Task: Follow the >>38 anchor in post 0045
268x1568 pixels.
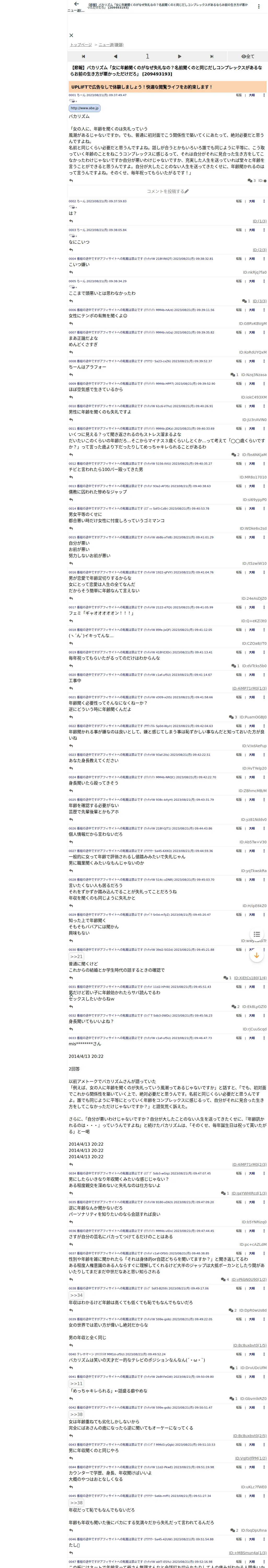Action: pos(76,1503)
